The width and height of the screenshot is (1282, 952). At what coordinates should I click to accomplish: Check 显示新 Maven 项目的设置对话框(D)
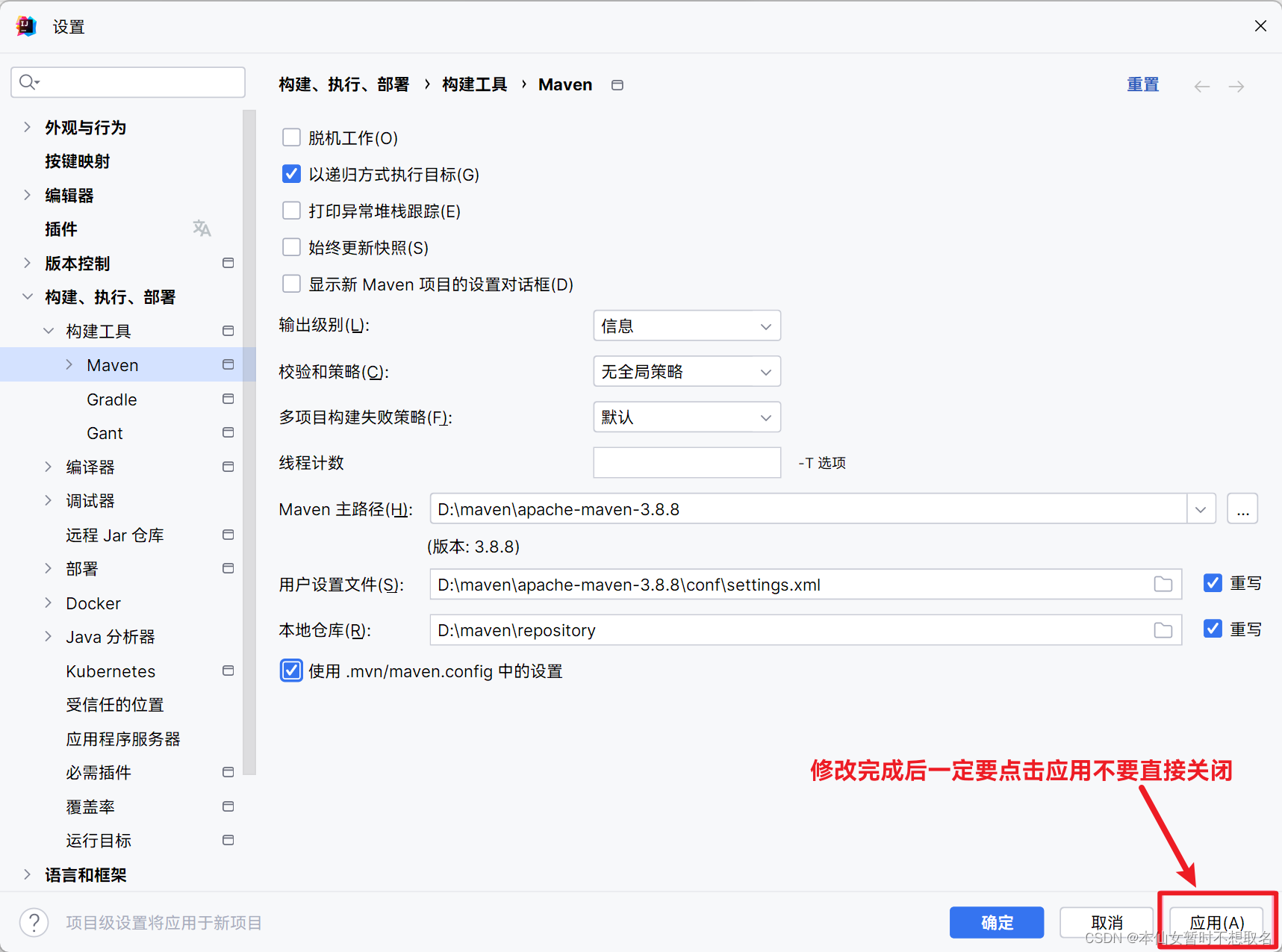pyautogui.click(x=291, y=284)
